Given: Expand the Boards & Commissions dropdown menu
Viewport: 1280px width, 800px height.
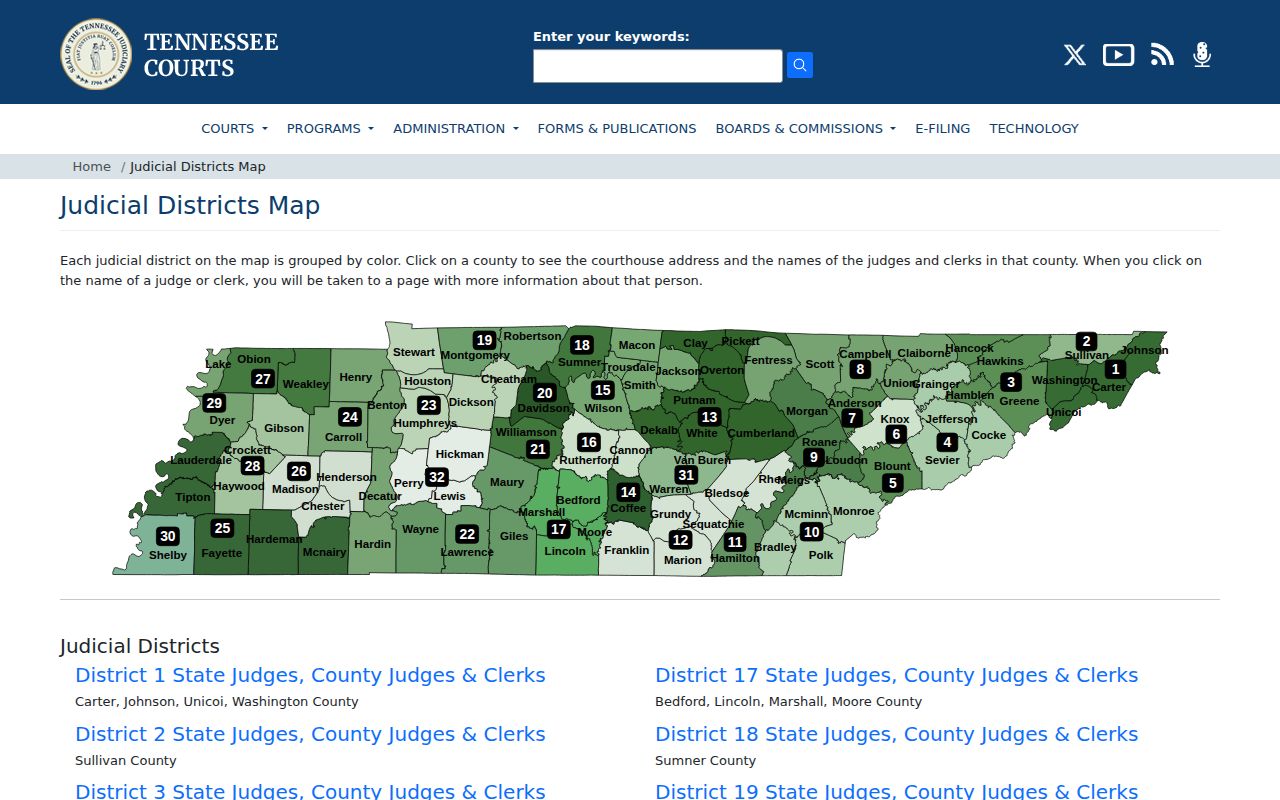Looking at the screenshot, I should point(806,128).
